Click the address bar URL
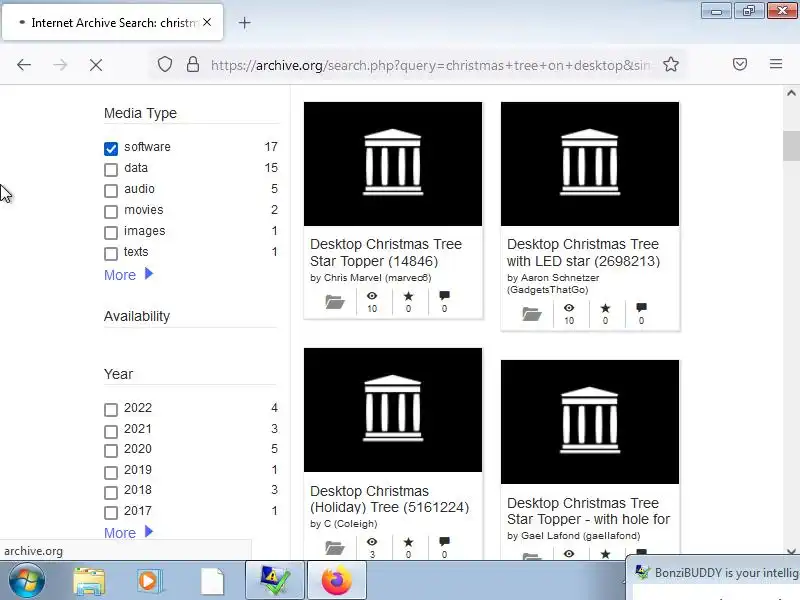The width and height of the screenshot is (800, 600). tap(430, 65)
